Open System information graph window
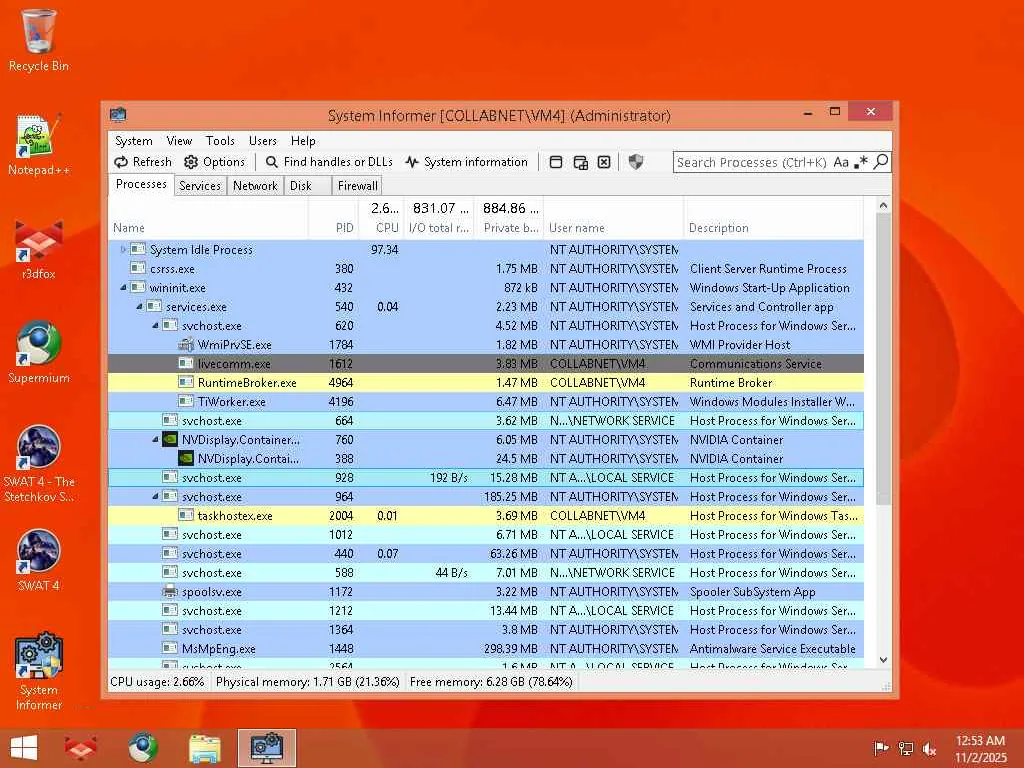Image resolution: width=1024 pixels, height=768 pixels. point(466,162)
